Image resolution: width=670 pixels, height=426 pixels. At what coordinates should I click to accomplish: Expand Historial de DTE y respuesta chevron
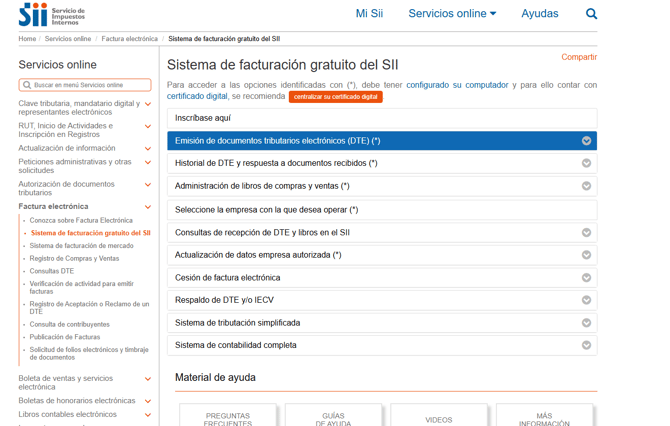[586, 163]
